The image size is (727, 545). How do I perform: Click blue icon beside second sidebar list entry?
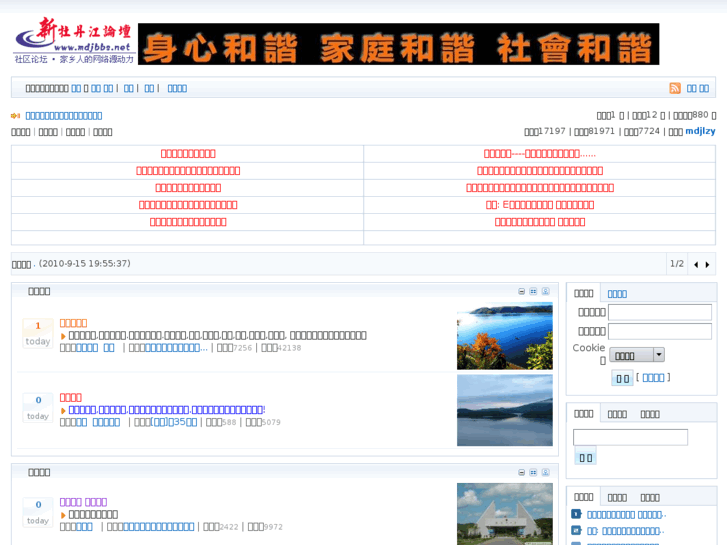(576, 530)
